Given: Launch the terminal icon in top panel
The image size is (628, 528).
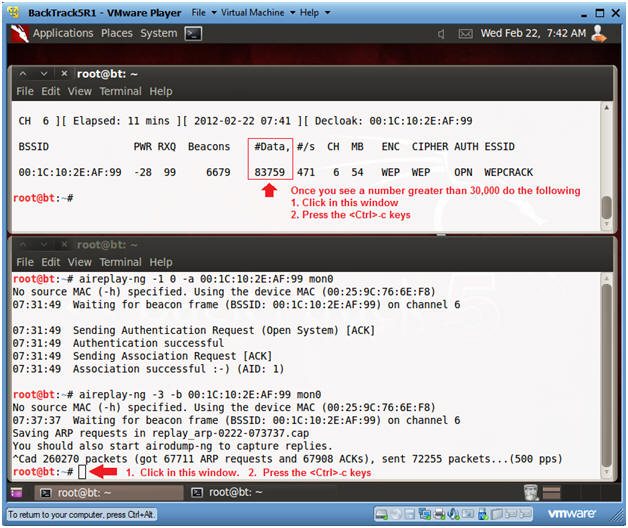Looking at the screenshot, I should [x=193, y=34].
